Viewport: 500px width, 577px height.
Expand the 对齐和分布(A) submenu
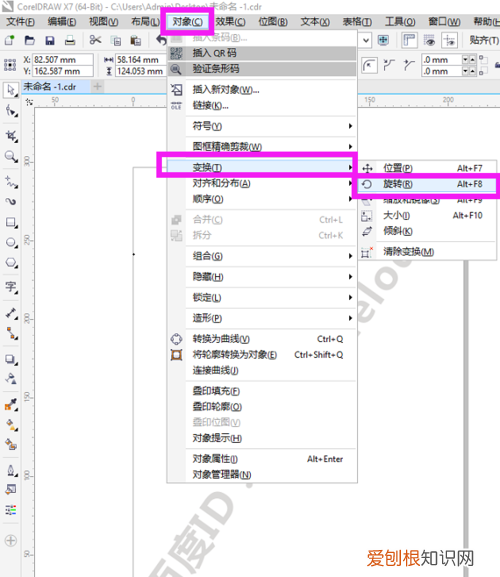point(262,183)
